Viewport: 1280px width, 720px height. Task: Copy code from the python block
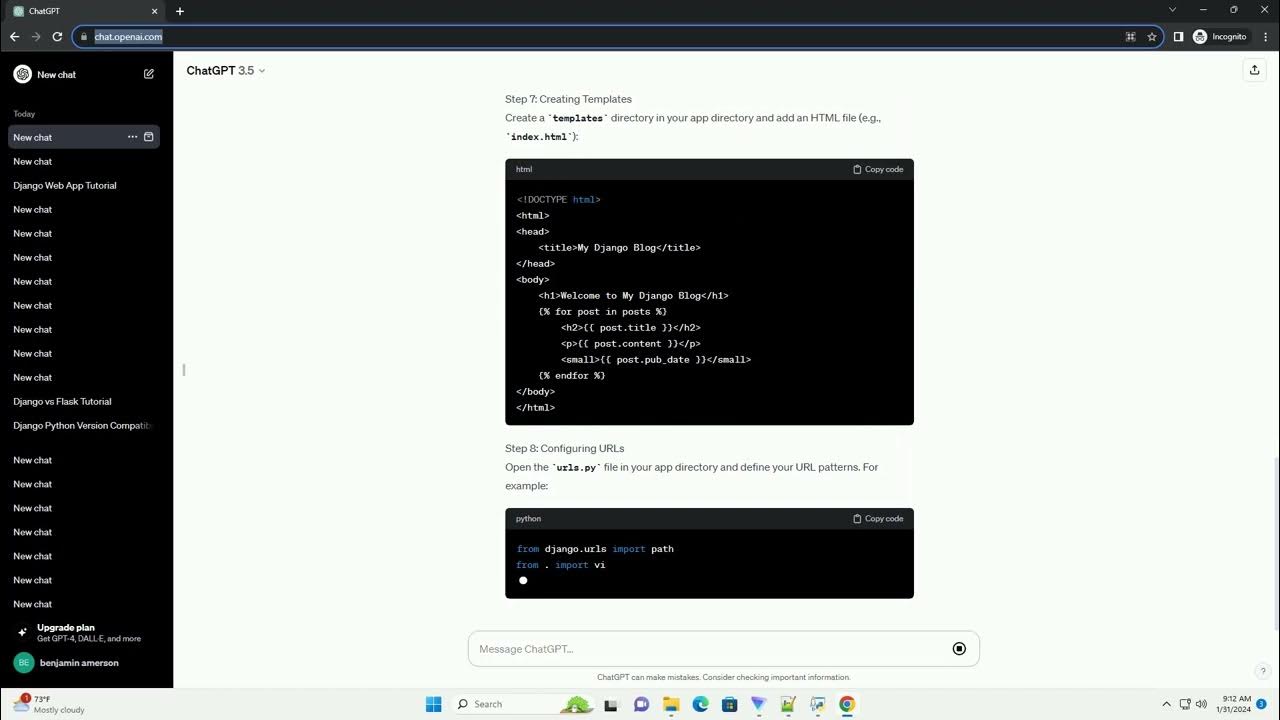pos(878,518)
